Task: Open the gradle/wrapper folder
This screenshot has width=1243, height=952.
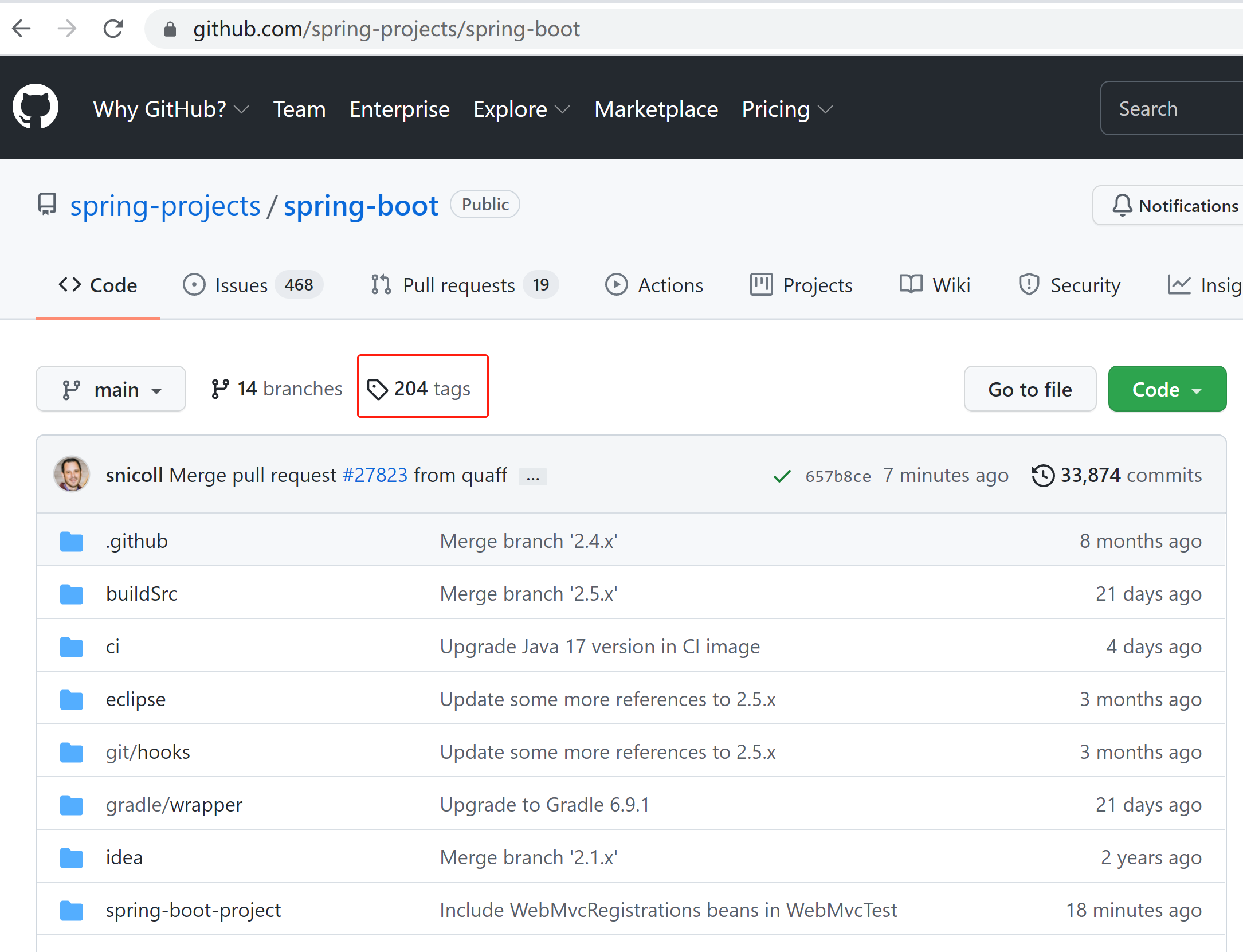Action: click(x=174, y=805)
